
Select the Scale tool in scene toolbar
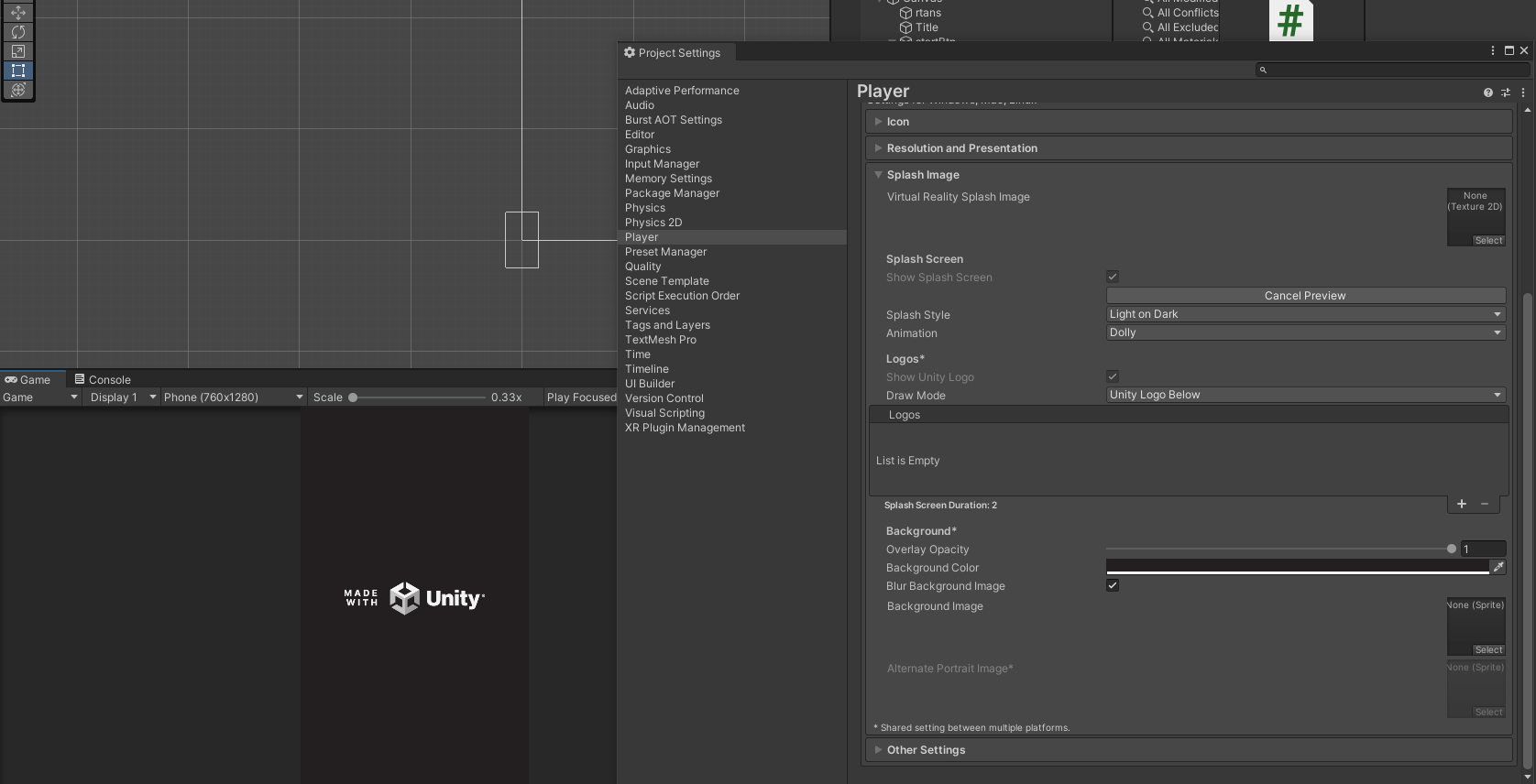point(17,51)
